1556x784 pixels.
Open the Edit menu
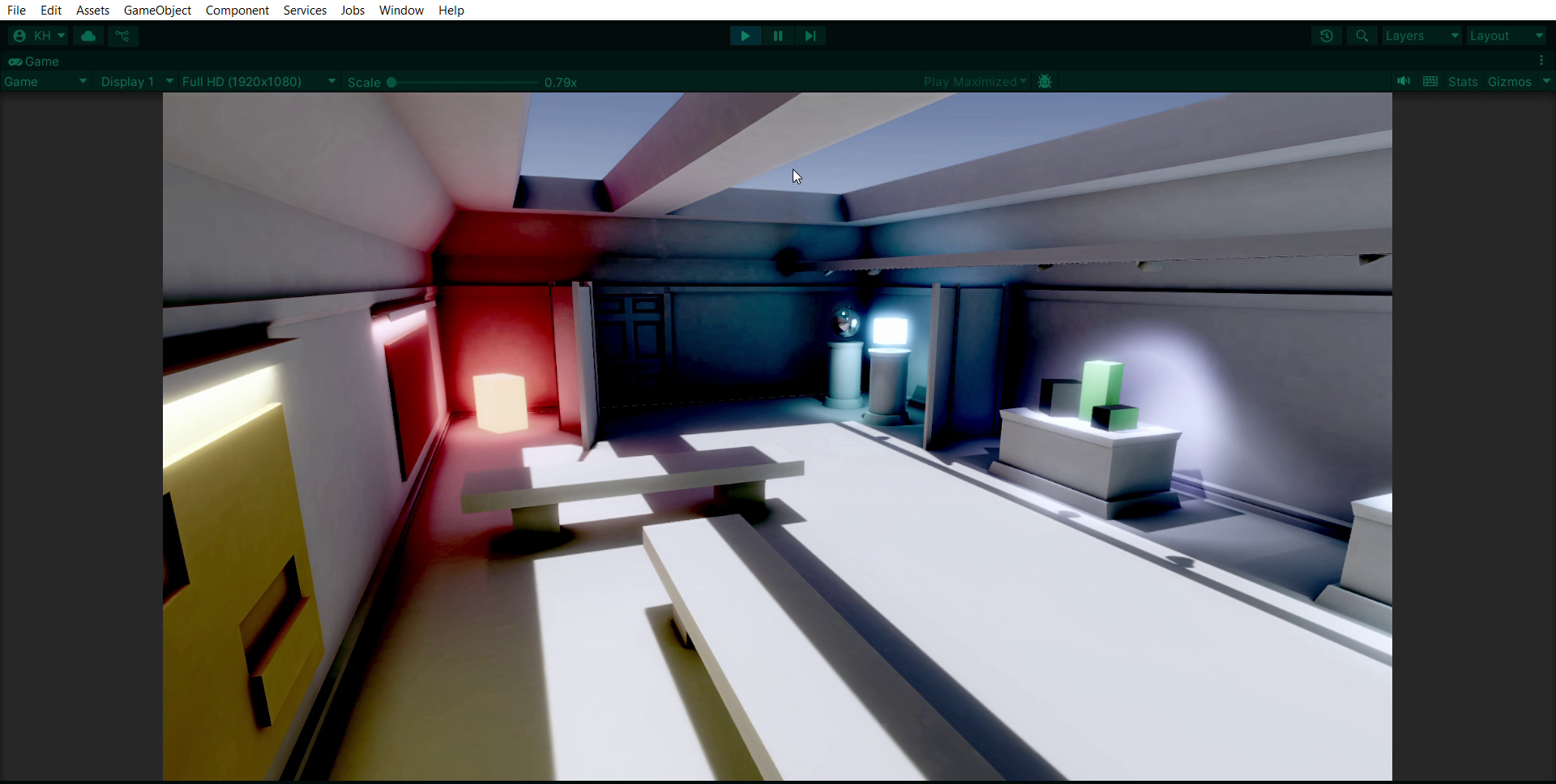(x=51, y=10)
